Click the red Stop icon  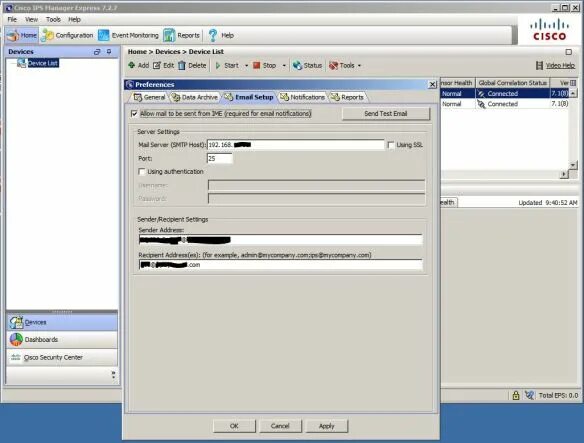(256, 66)
